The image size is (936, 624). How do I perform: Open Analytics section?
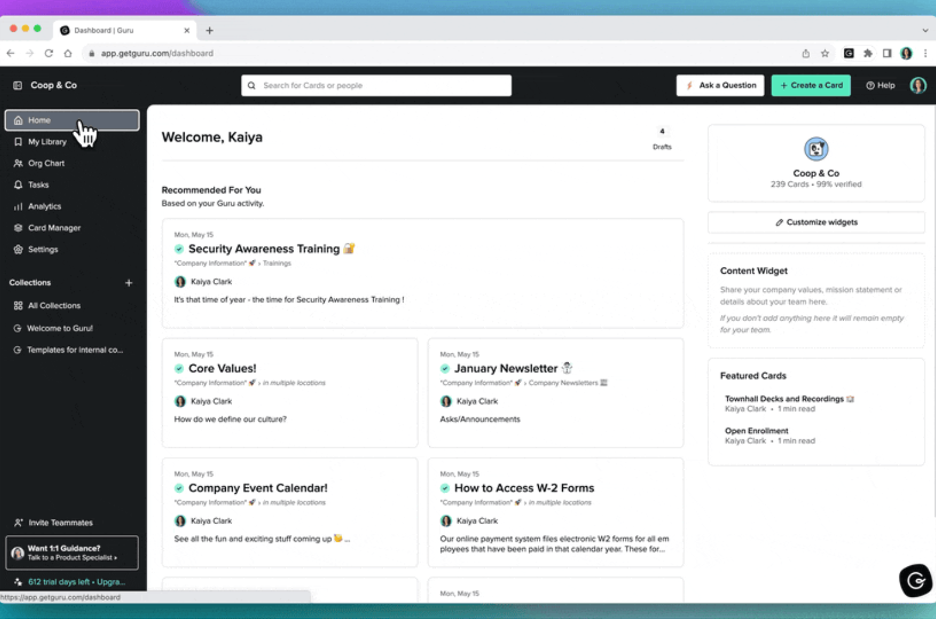44,206
